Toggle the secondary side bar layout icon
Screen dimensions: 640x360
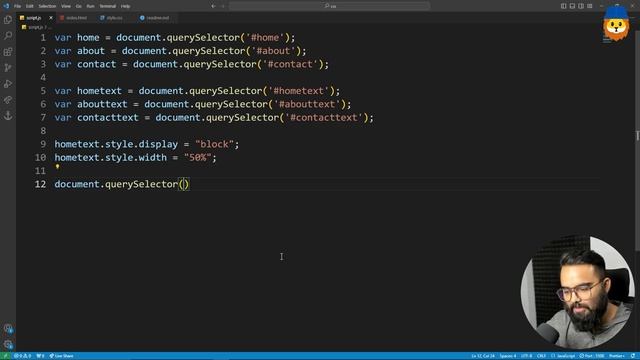(x=581, y=6)
